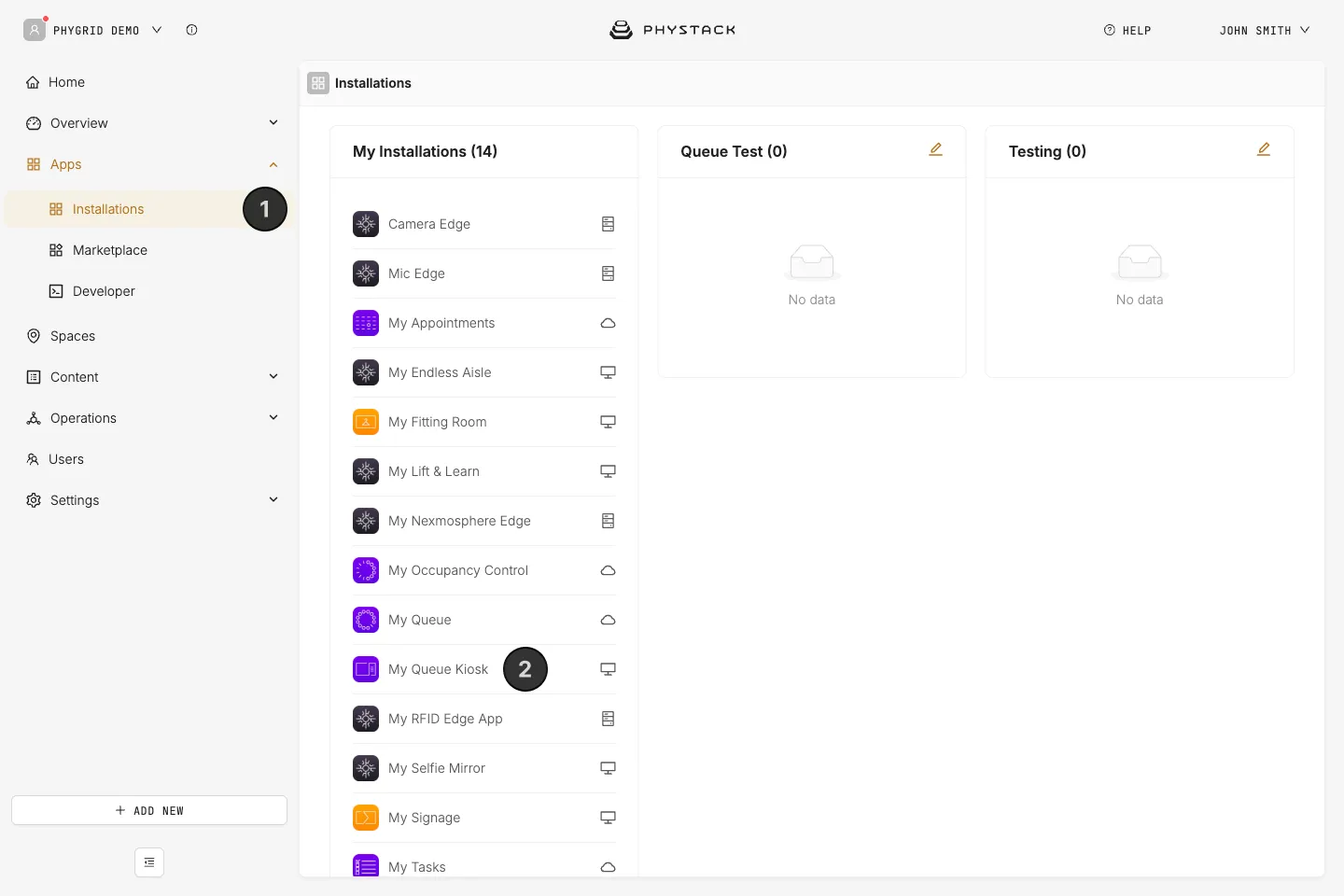Expand the Overview menu chevron
1344x896 pixels.
pyautogui.click(x=273, y=122)
